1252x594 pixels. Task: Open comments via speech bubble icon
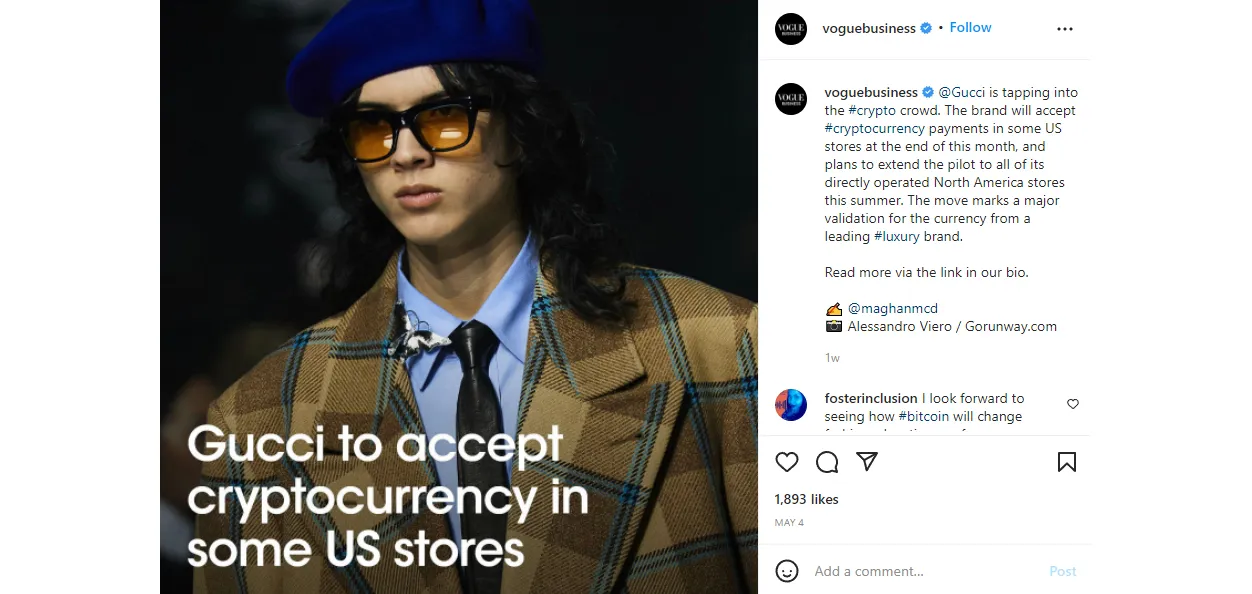tap(827, 462)
